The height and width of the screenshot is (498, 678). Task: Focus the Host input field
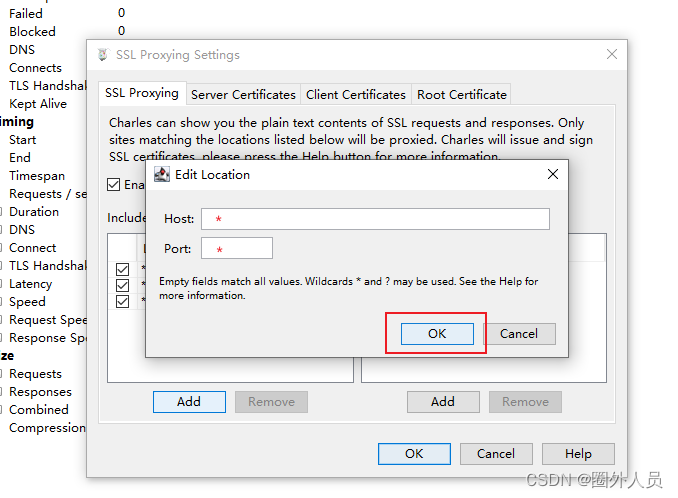pos(375,219)
